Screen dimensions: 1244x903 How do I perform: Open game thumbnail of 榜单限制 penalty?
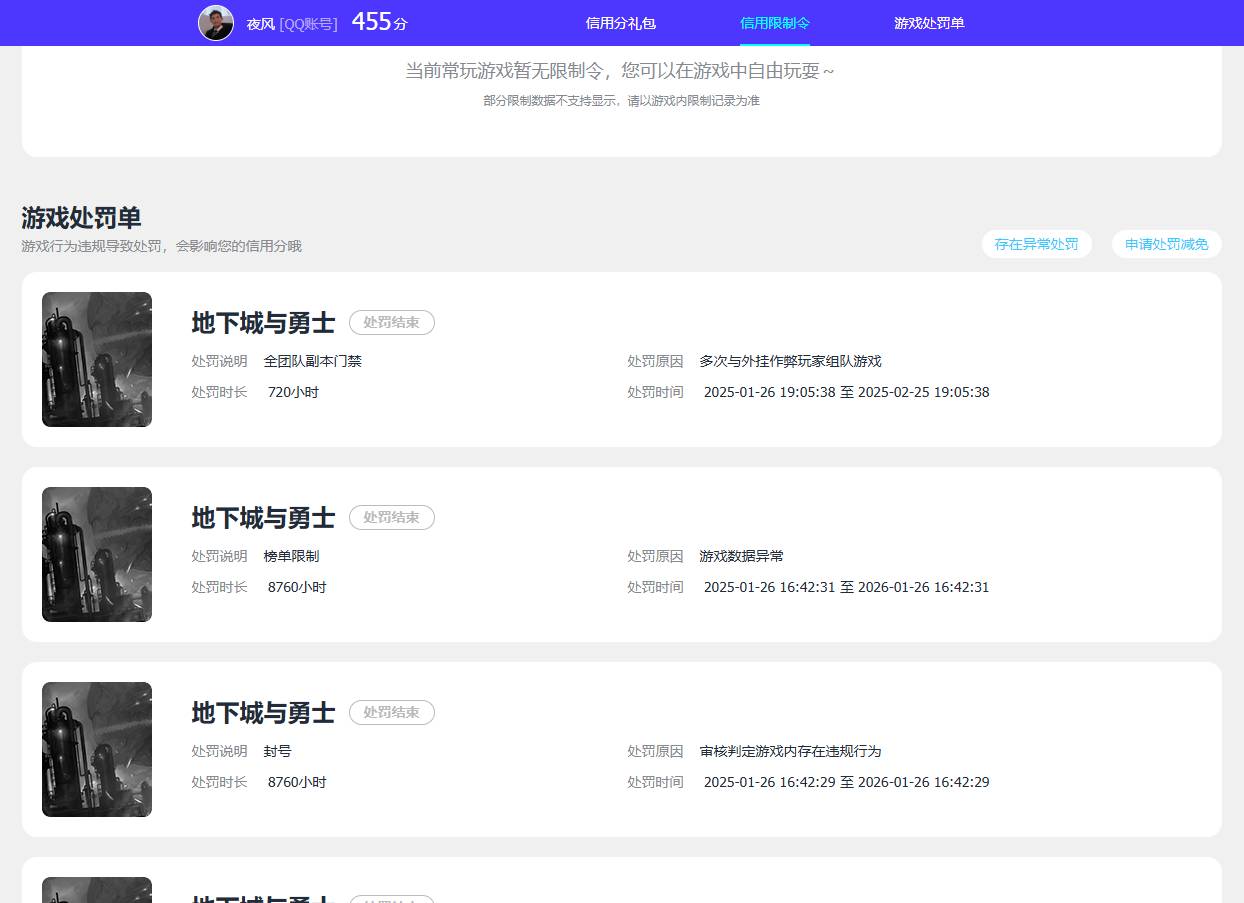[97, 555]
